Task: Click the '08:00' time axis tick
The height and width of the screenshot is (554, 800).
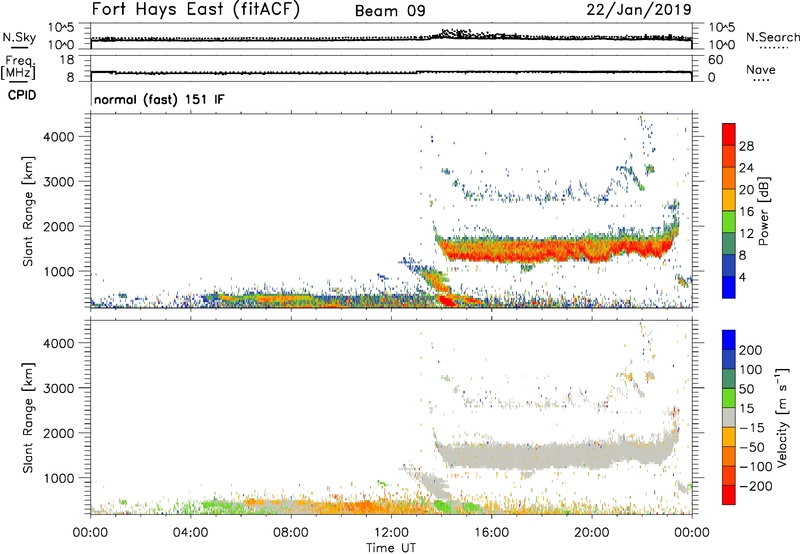Action: 291,533
